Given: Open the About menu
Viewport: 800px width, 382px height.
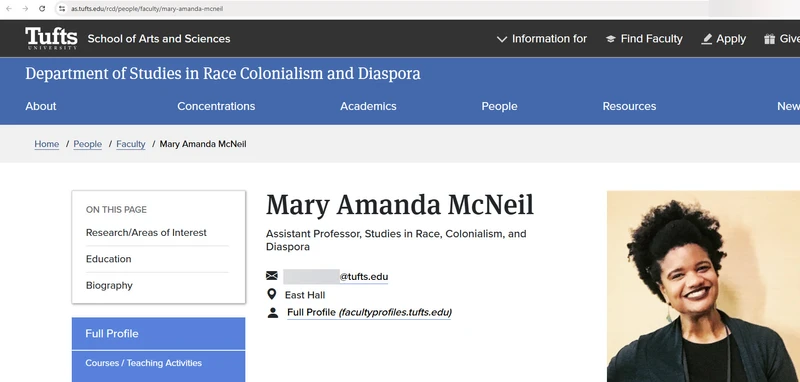Looking at the screenshot, I should tap(41, 106).
